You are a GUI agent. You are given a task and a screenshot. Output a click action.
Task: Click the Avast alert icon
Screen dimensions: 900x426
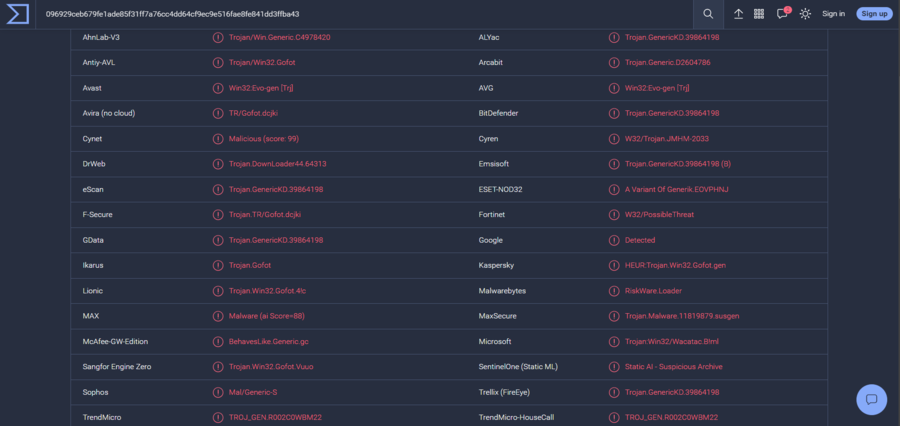coord(218,88)
